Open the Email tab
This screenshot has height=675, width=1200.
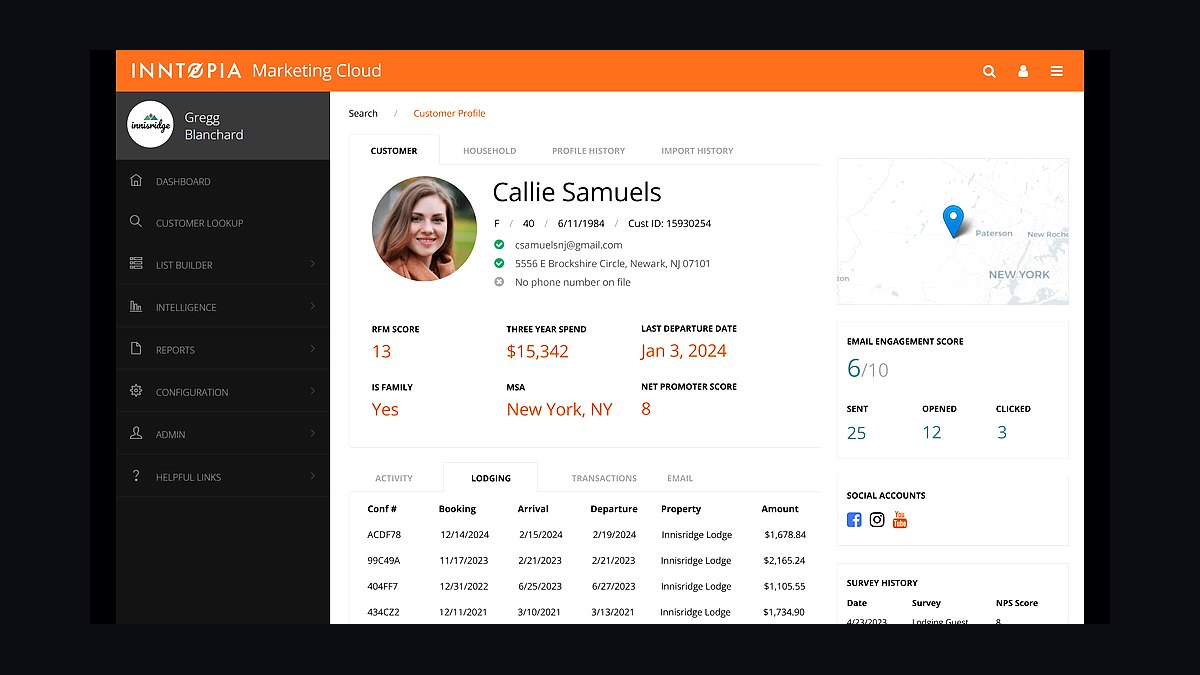coord(680,478)
